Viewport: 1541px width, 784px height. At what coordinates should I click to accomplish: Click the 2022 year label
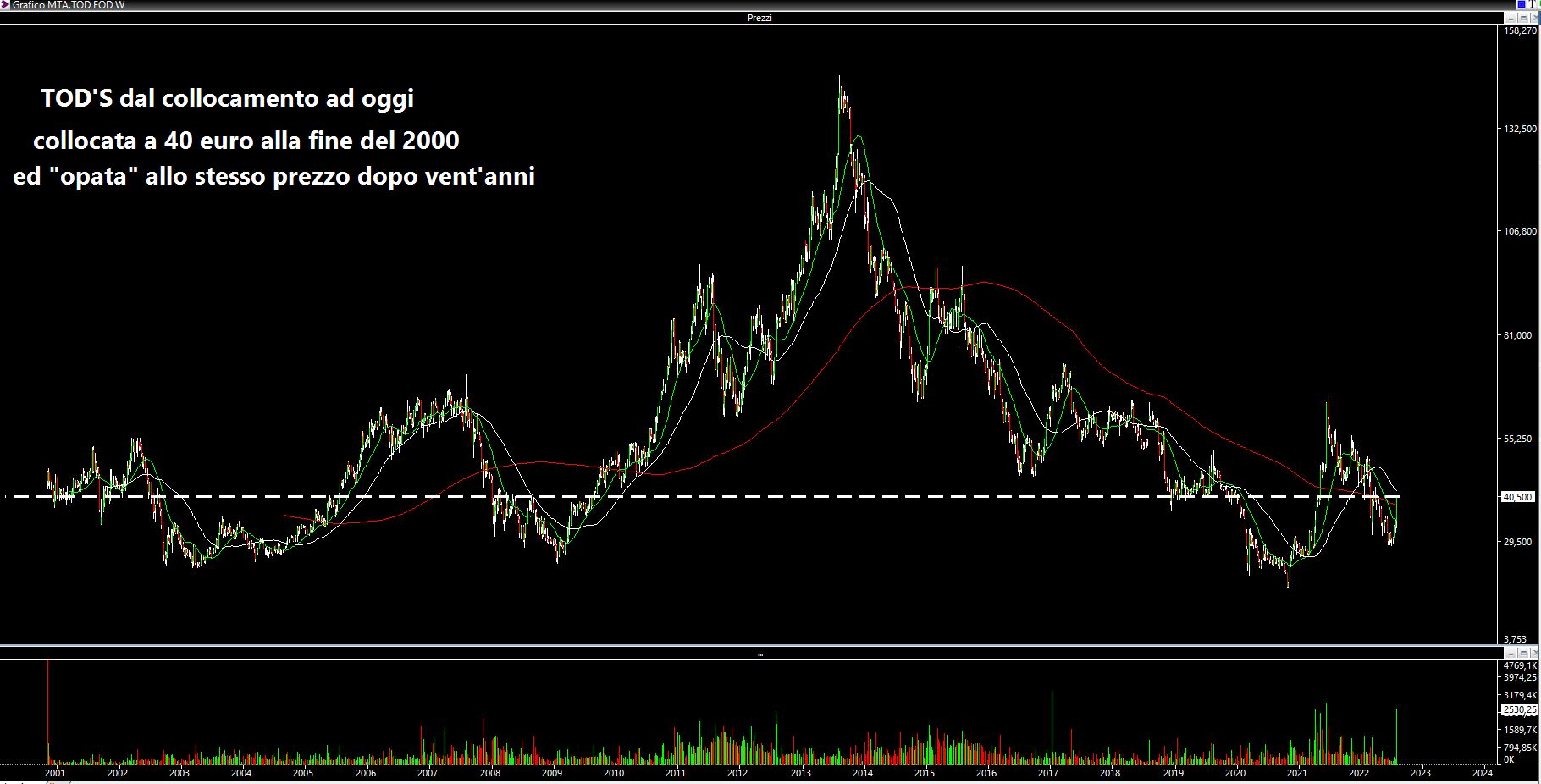click(x=1359, y=773)
